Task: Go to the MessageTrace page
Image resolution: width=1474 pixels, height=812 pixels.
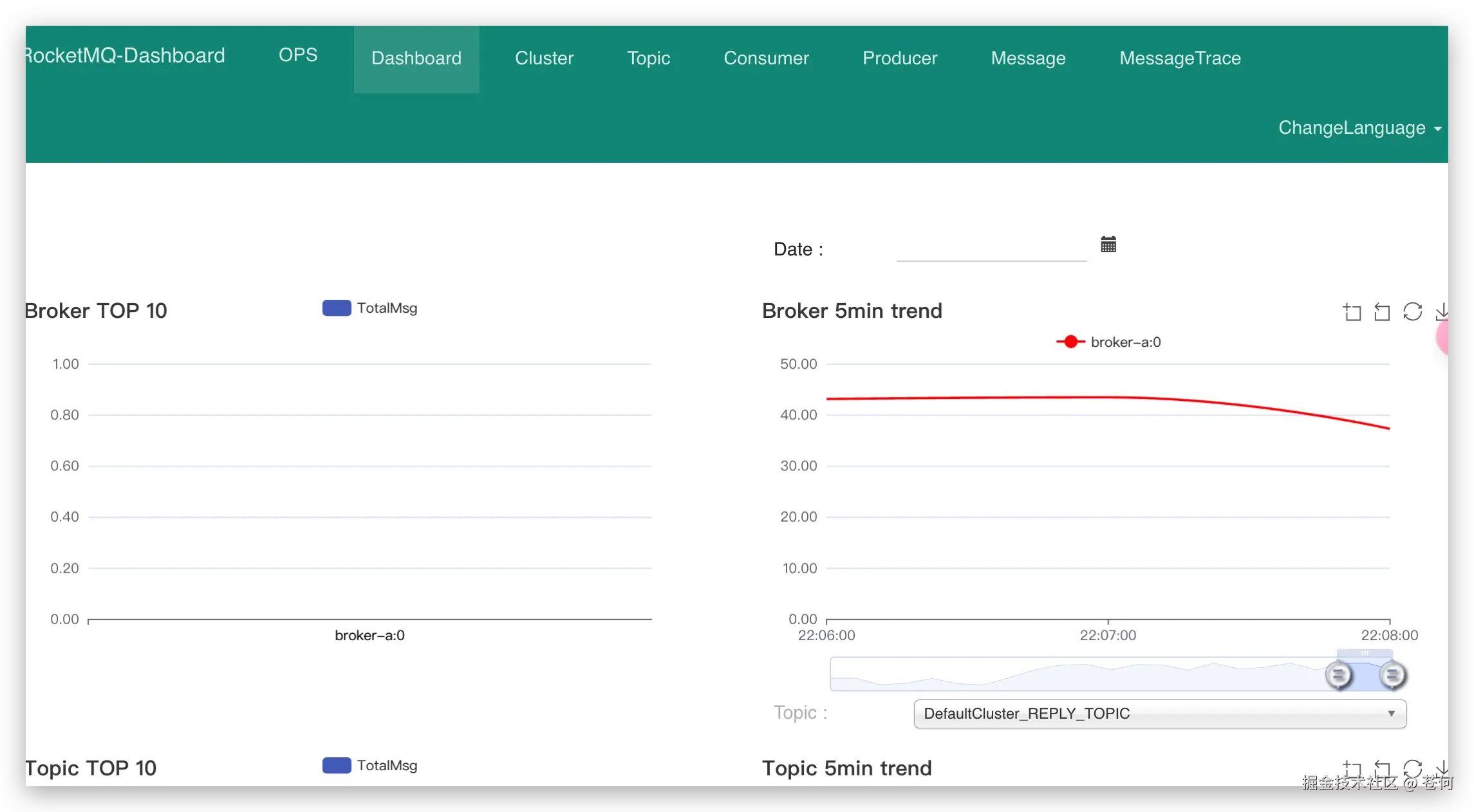Action: point(1180,59)
